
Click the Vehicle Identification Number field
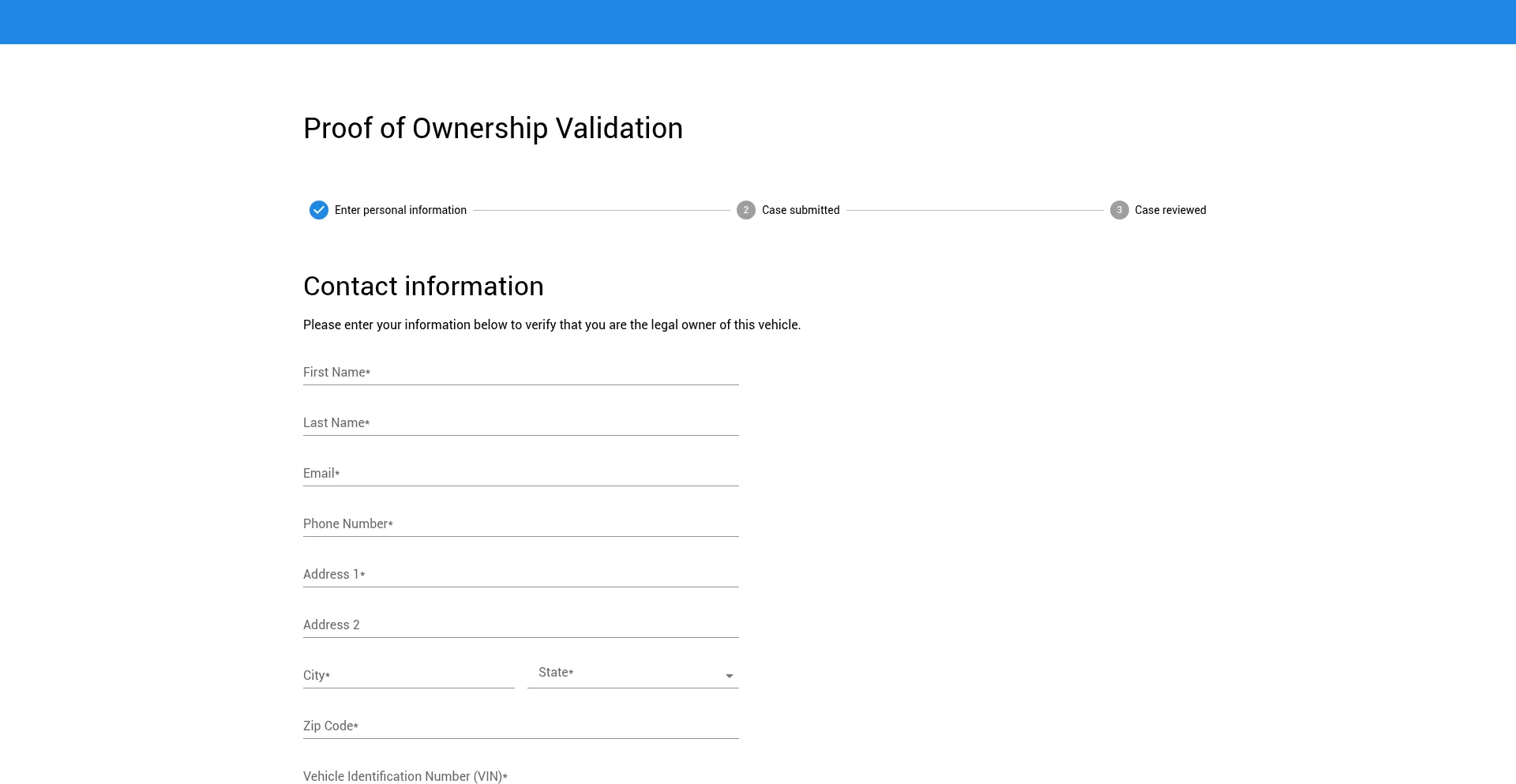(520, 775)
